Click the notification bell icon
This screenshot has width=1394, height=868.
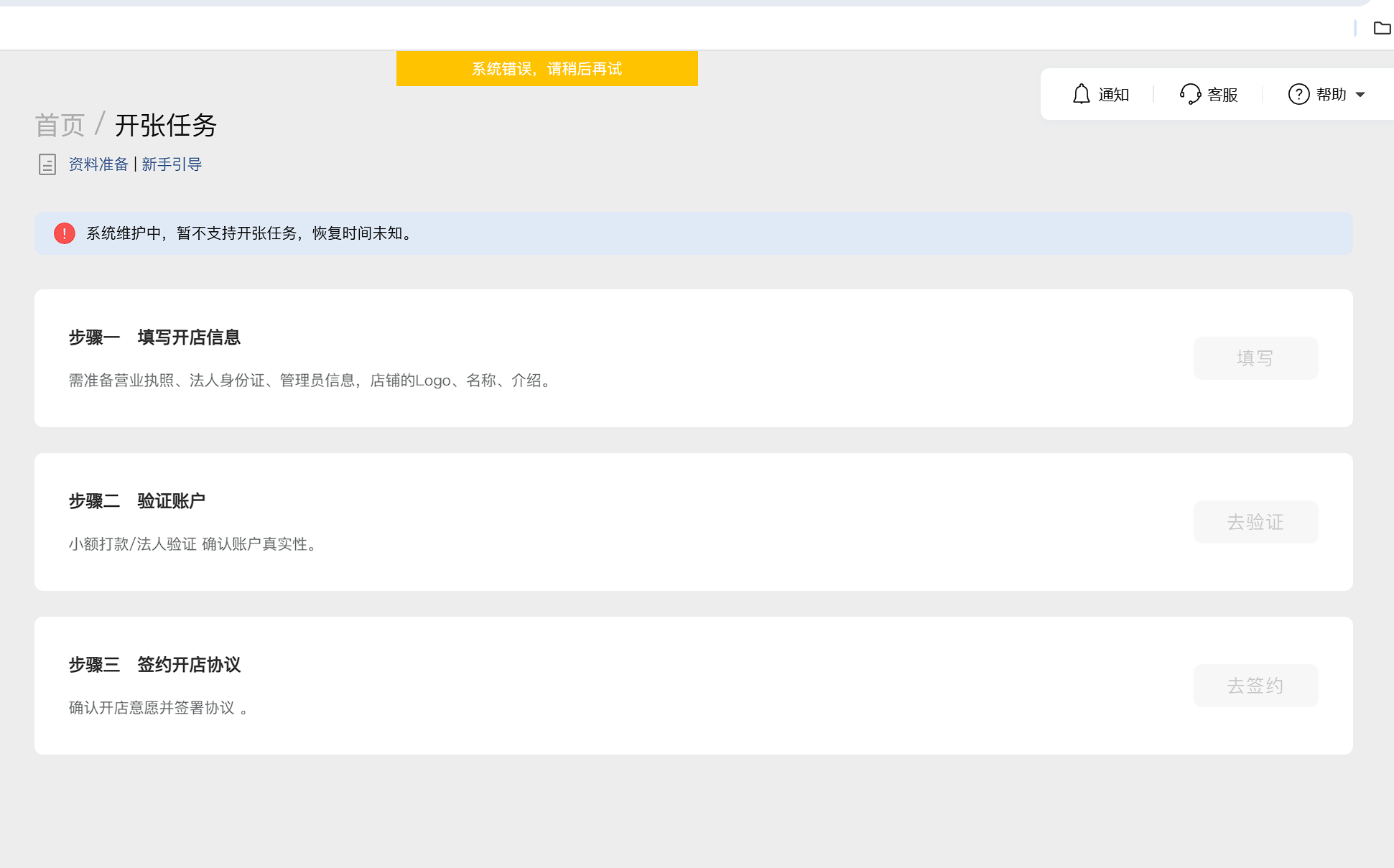1081,94
